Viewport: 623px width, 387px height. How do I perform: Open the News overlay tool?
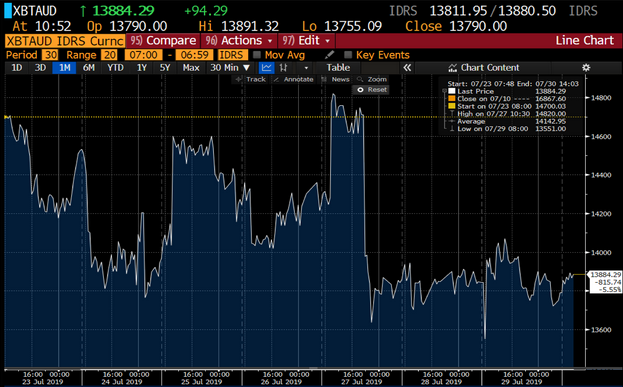[x=336, y=79]
